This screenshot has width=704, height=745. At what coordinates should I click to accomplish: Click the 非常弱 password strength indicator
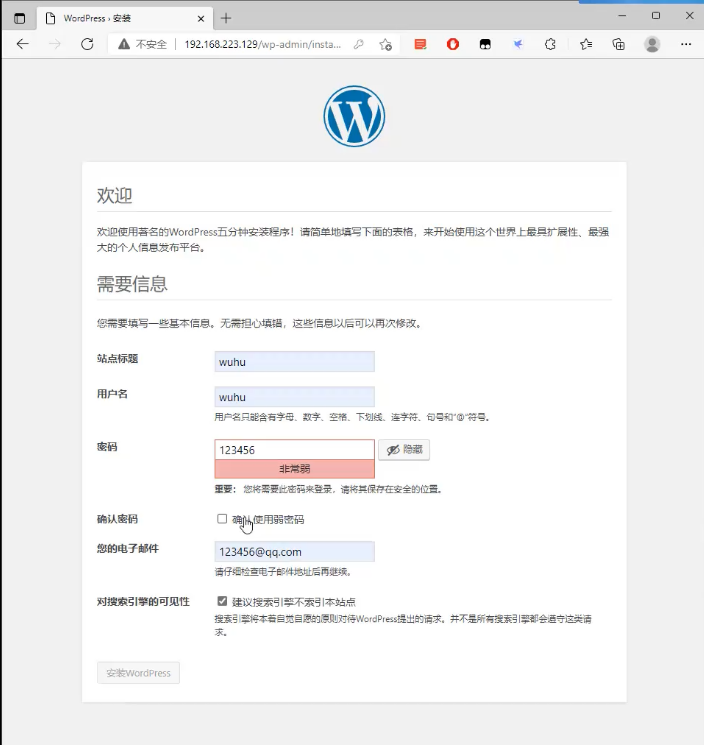pos(295,469)
